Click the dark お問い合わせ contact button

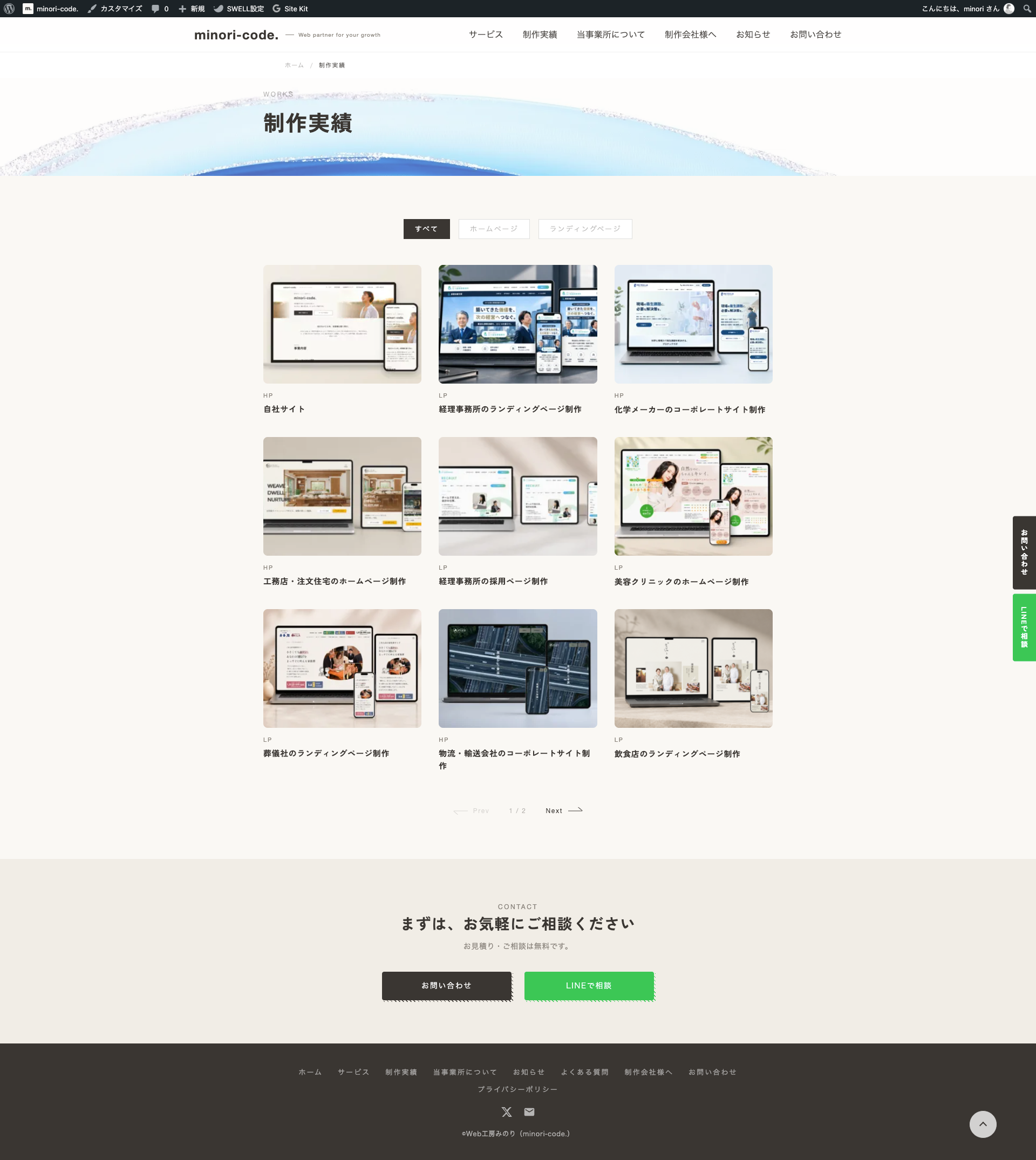[447, 985]
